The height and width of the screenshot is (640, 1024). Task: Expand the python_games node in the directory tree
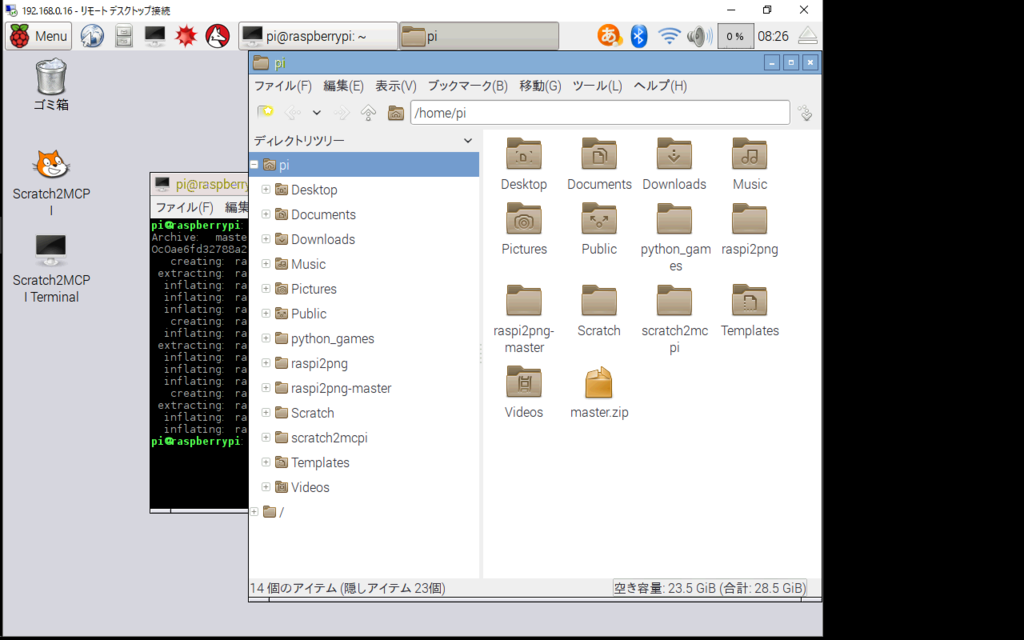click(x=266, y=338)
